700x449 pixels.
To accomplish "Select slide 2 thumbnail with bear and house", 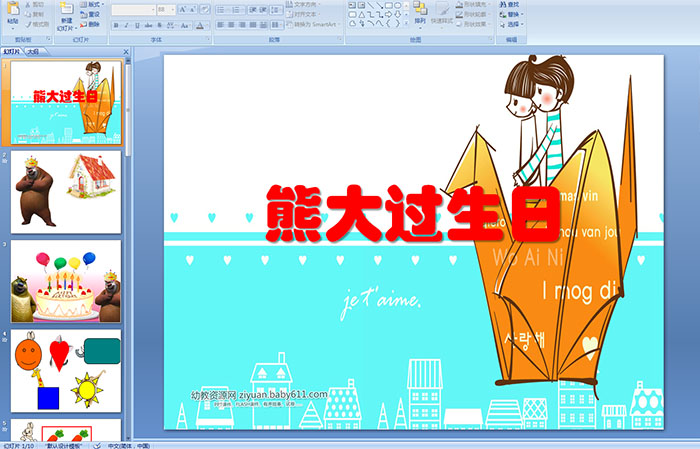I will (x=66, y=192).
